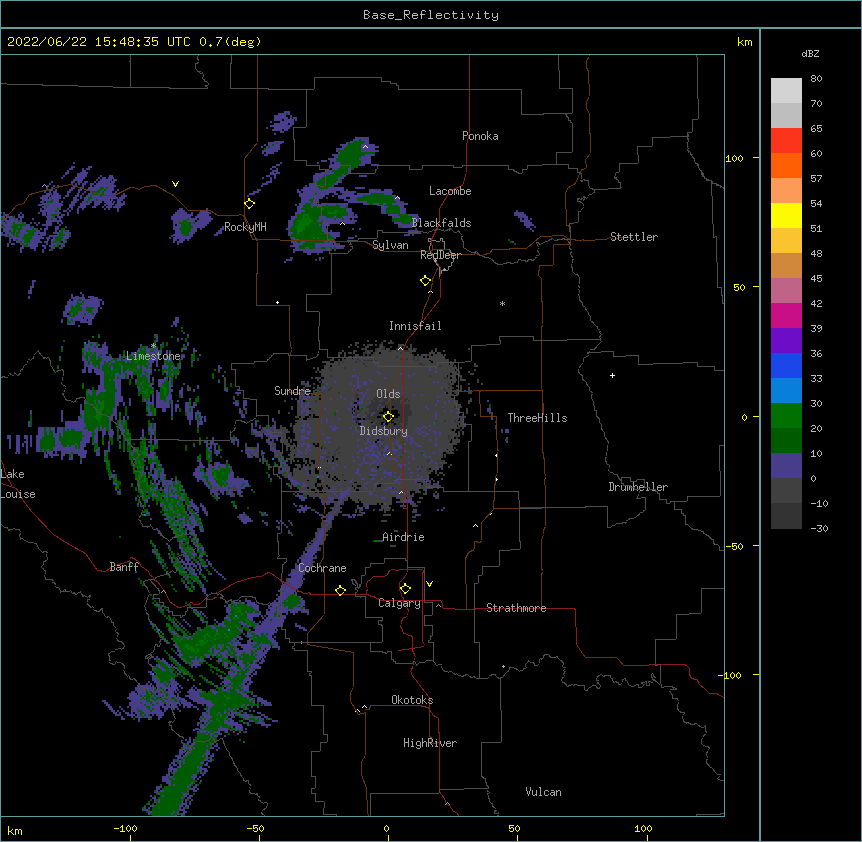Image resolution: width=862 pixels, height=842 pixels.
Task: Click the white plus marker north of Drumheller
Action: pyautogui.click(x=612, y=375)
